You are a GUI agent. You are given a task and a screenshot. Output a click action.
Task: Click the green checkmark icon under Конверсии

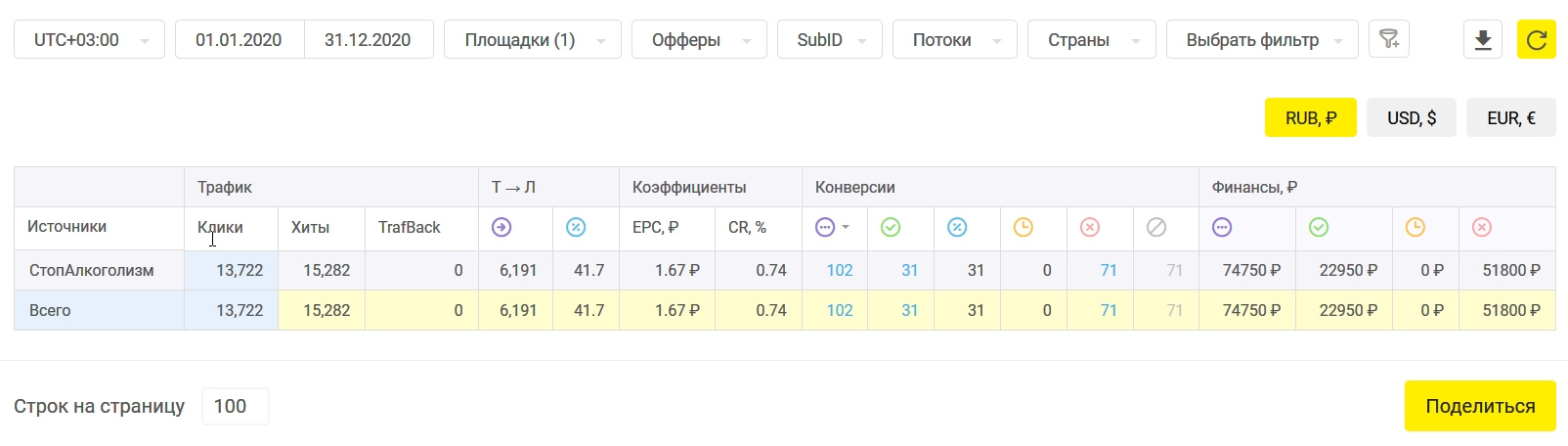(x=891, y=228)
